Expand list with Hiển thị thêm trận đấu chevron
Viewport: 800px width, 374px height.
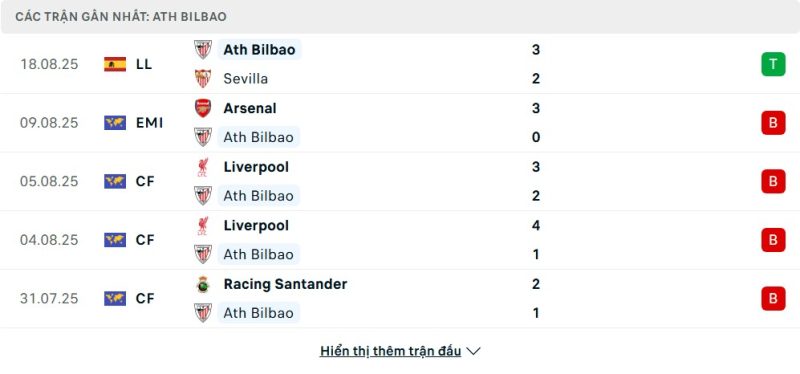(473, 352)
